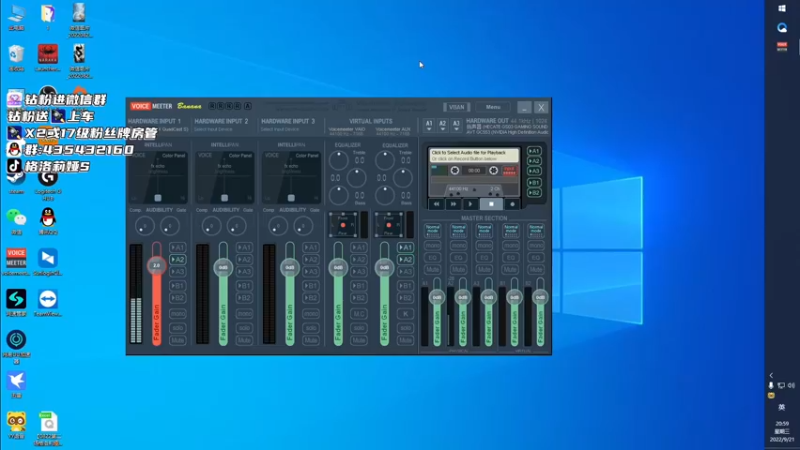Route cassette output to B1

[x=534, y=183]
